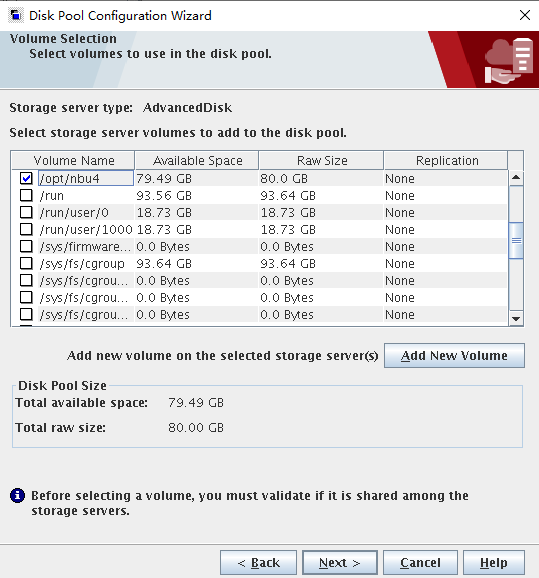Return with the Back button

[258, 563]
